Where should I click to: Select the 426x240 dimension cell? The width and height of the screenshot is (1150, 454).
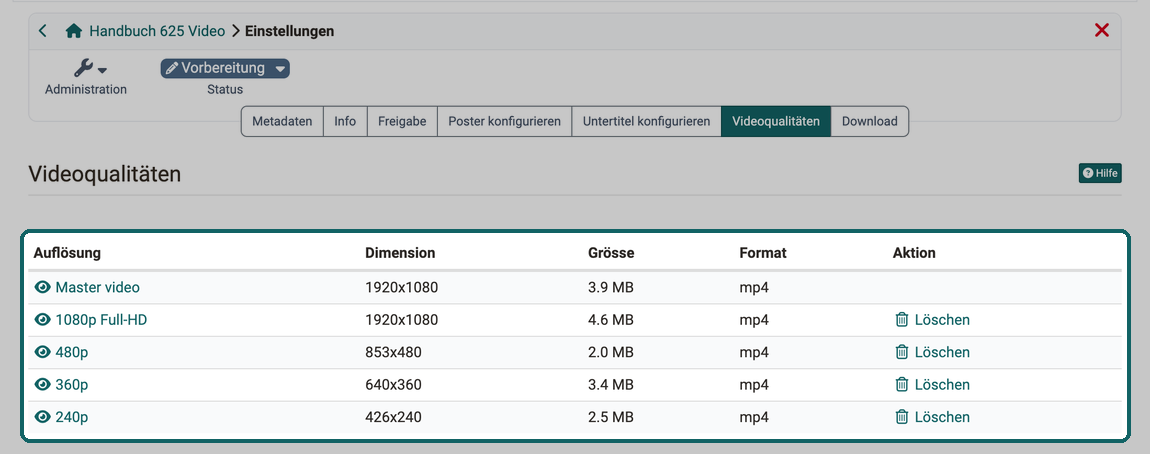(393, 417)
